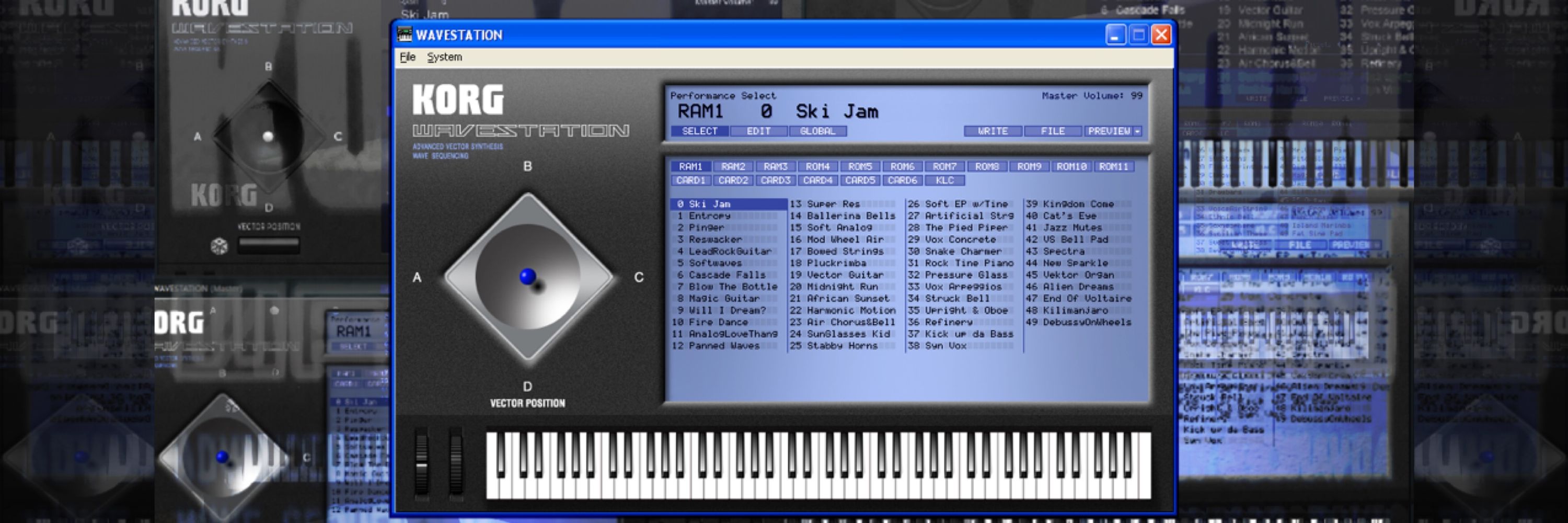The image size is (1568, 523).
Task: Click the SELECT button in display
Action: click(699, 131)
